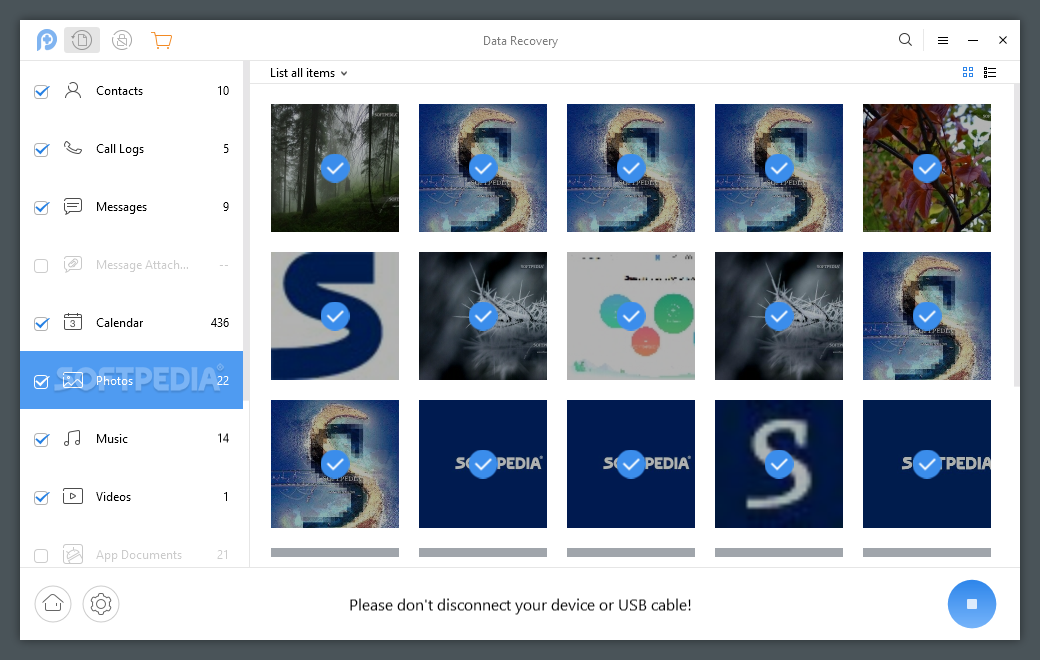Open the search magnifier icon
Screen dimensions: 1040x660
(x=905, y=40)
